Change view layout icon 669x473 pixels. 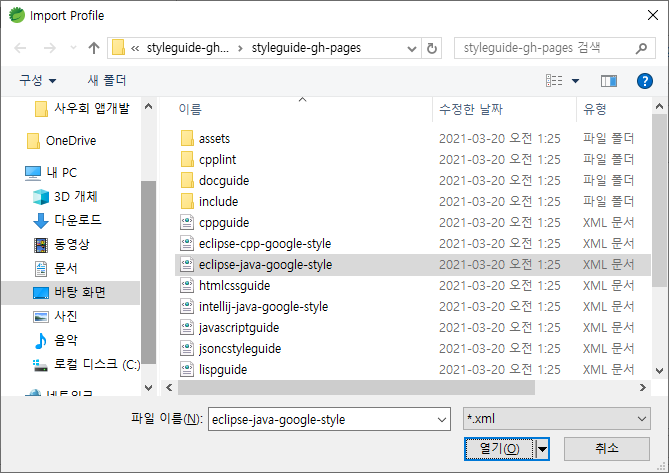(554, 80)
